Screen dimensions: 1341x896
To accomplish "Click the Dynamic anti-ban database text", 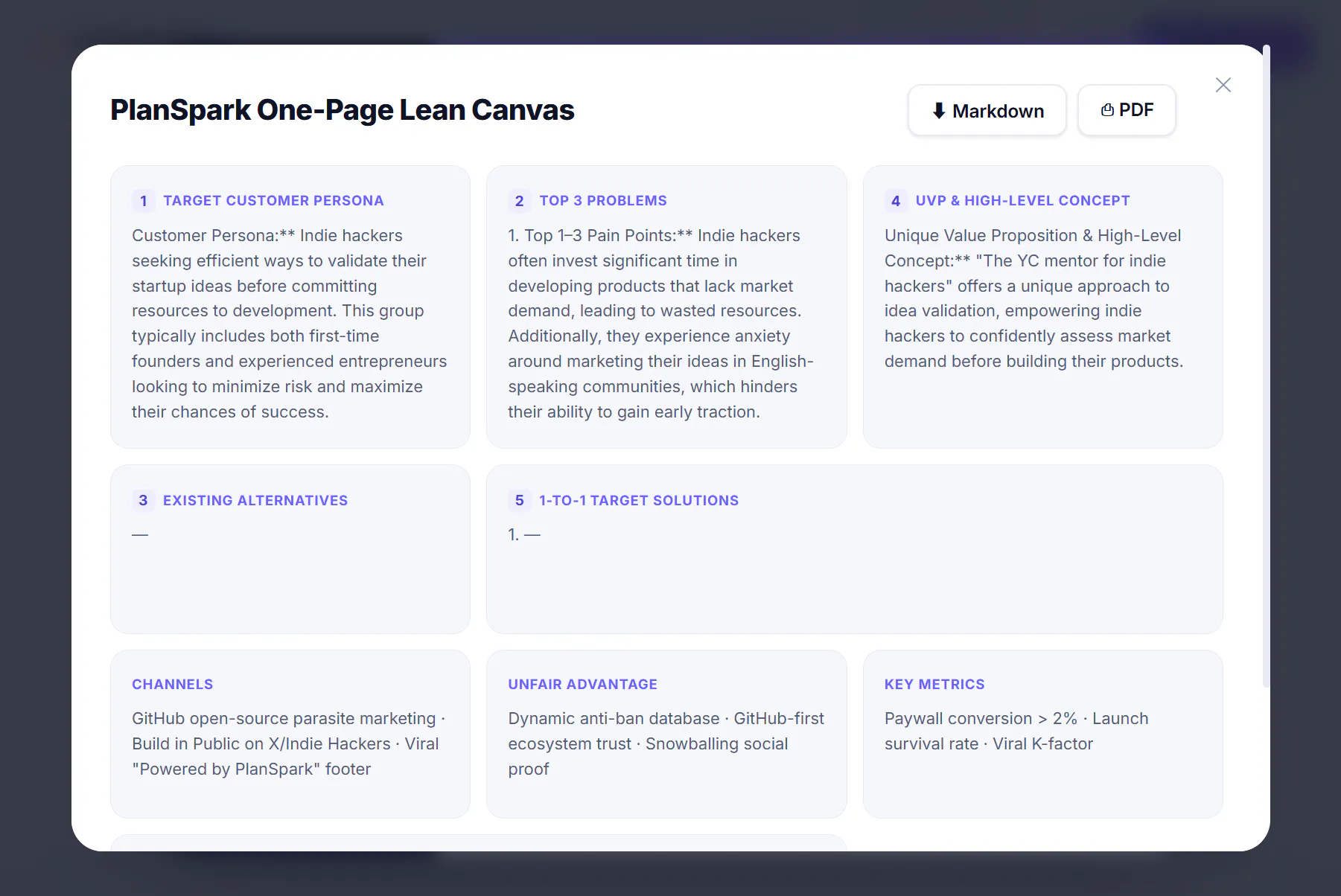I will click(666, 743).
